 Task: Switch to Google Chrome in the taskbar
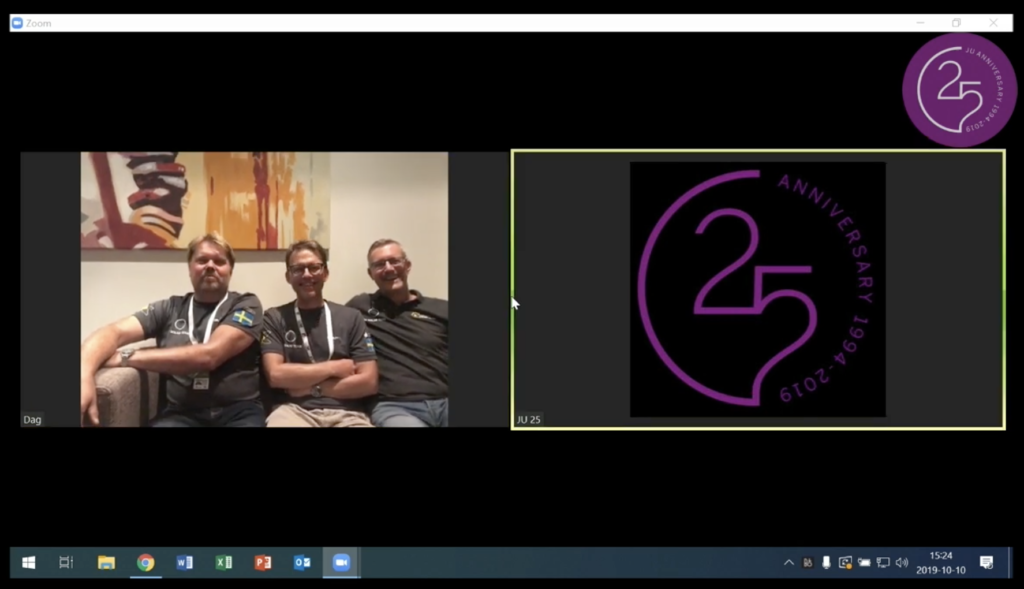pos(145,562)
